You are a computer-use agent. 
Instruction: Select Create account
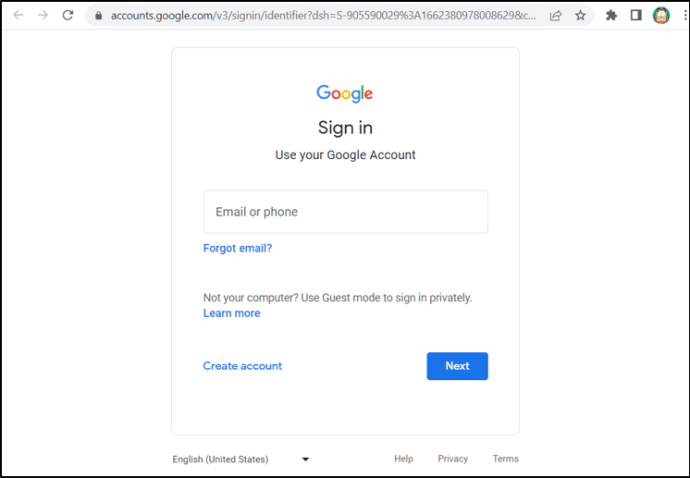coord(242,366)
